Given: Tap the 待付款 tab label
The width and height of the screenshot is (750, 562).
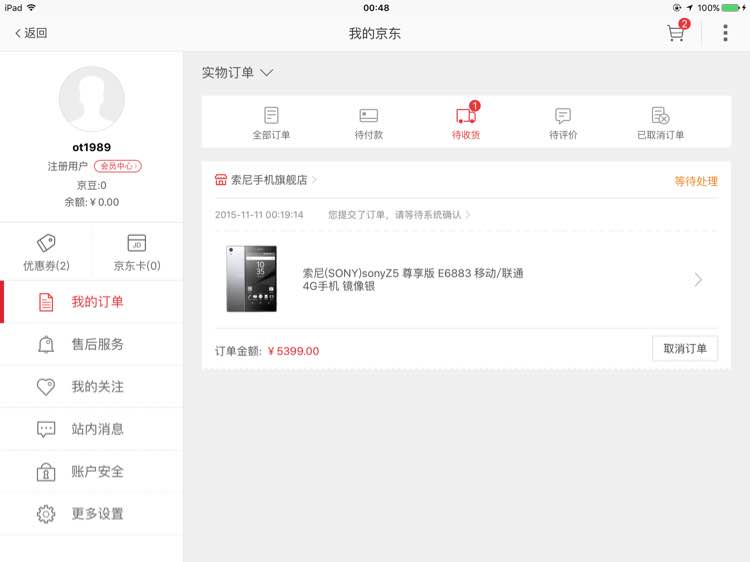Looking at the screenshot, I should [x=368, y=135].
